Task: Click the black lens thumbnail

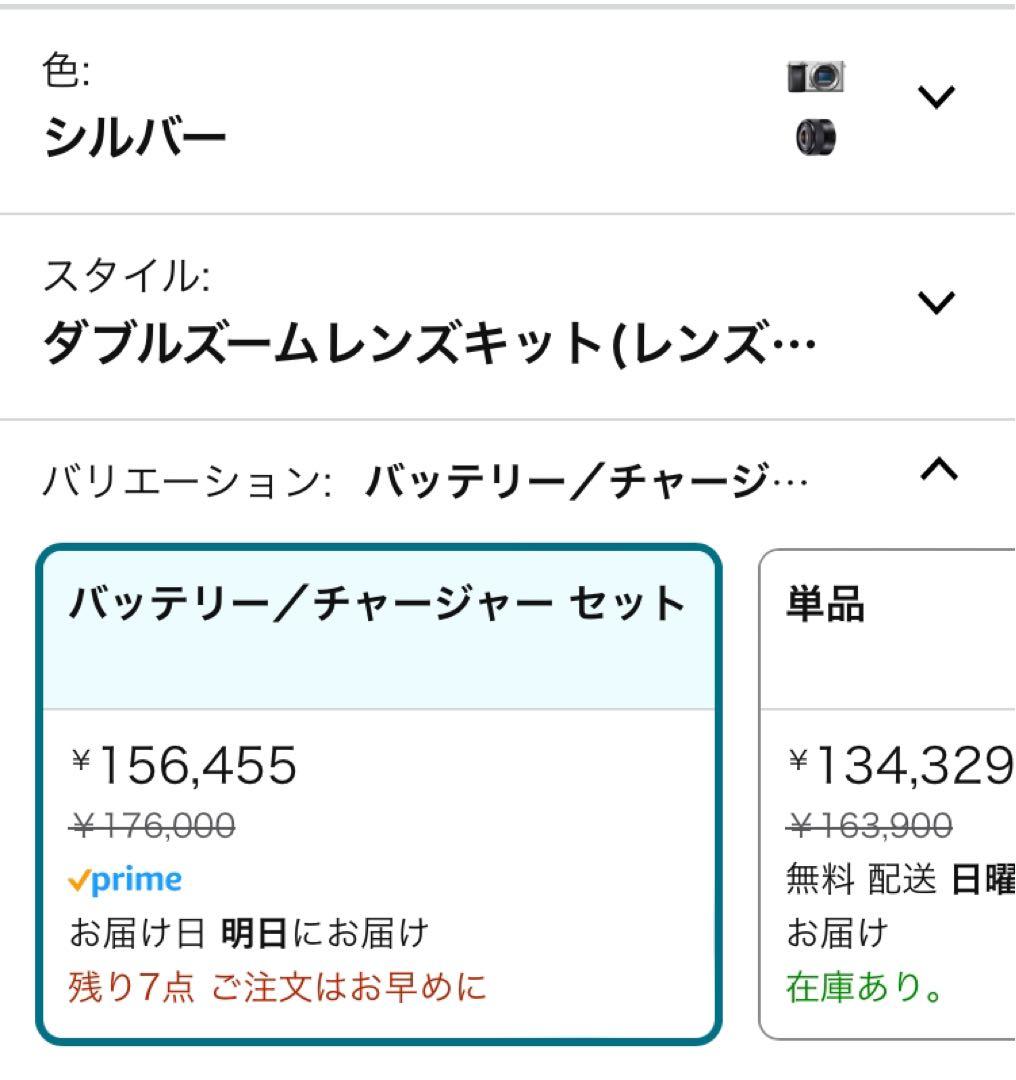Action: point(816,135)
